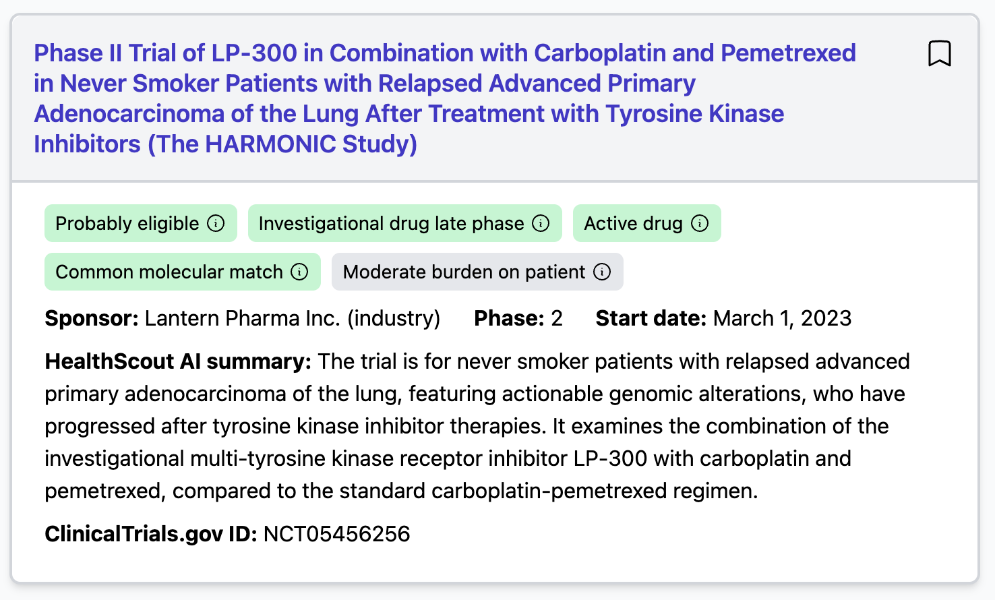Viewport: 995px width, 600px height.
Task: Click the Sponsor label
Action: pyautogui.click(x=91, y=319)
